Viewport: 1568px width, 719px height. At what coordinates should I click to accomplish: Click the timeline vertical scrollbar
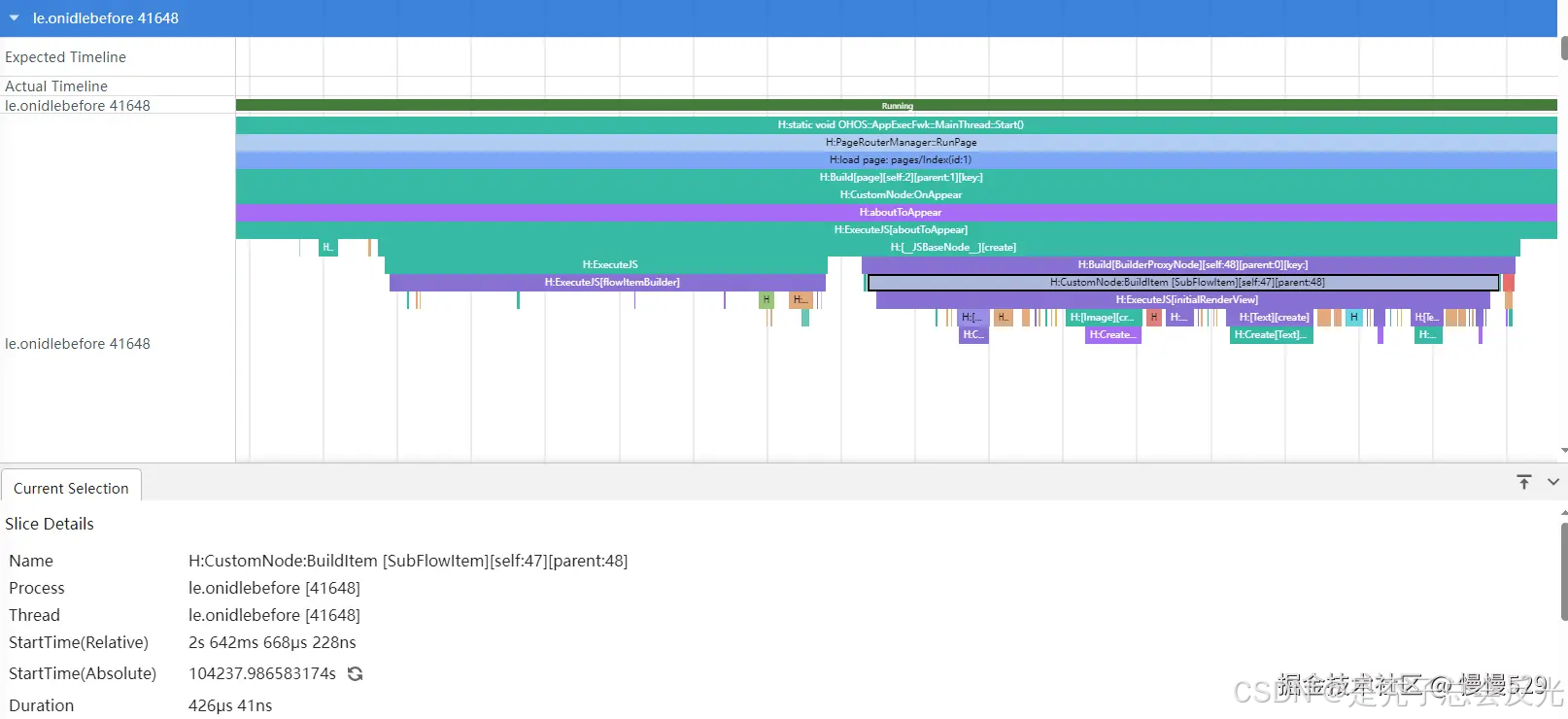point(1564,49)
